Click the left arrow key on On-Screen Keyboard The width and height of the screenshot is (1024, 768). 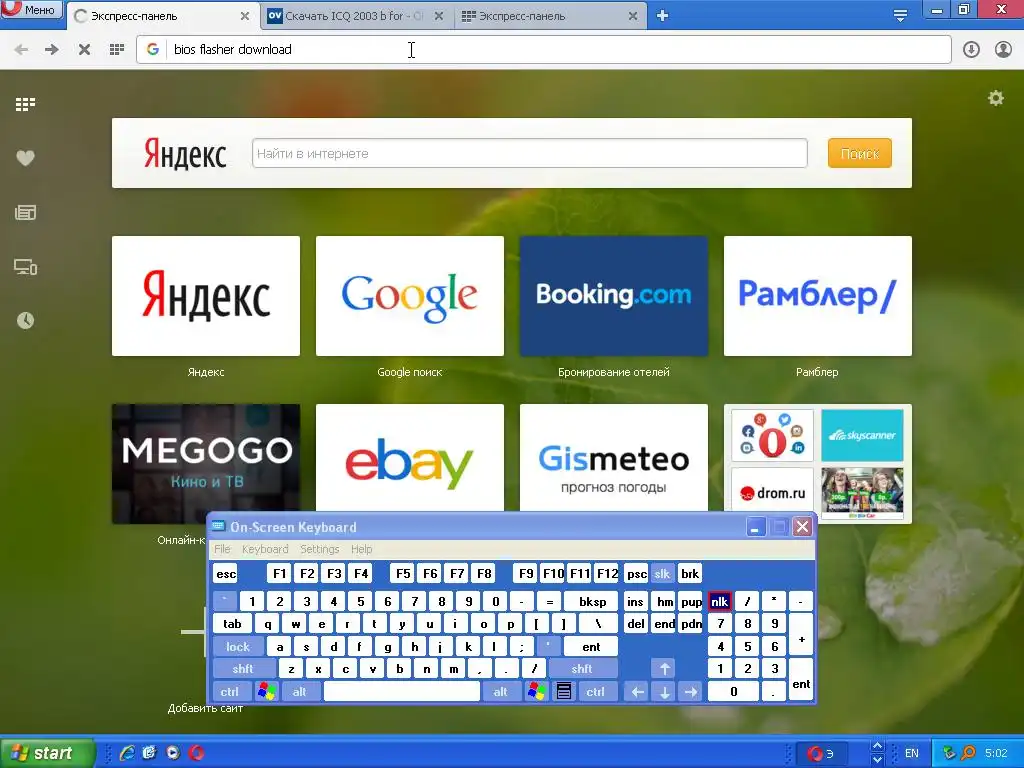coord(638,692)
